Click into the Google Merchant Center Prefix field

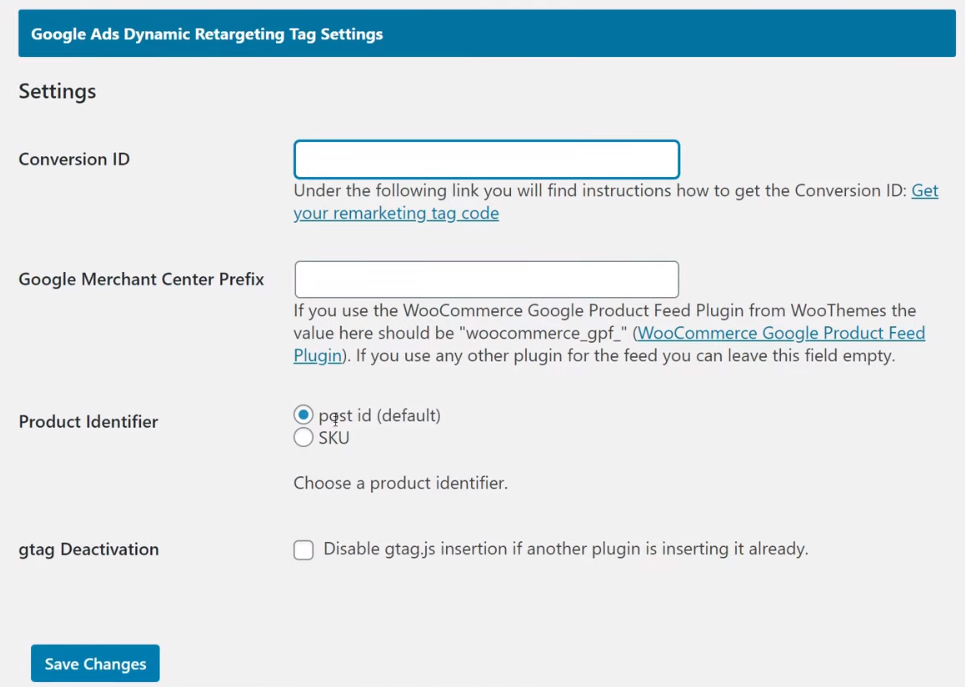486,279
